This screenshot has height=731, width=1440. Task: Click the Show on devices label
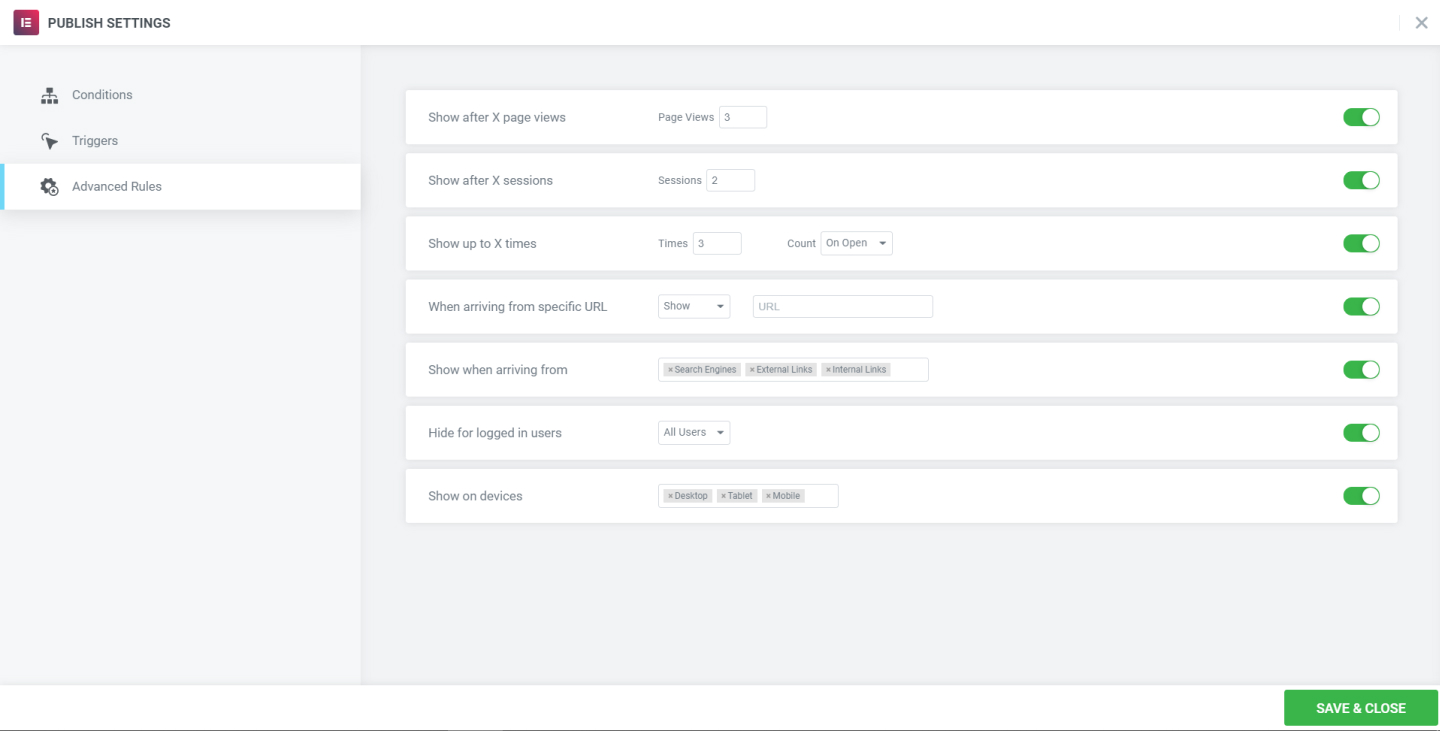[x=475, y=495]
